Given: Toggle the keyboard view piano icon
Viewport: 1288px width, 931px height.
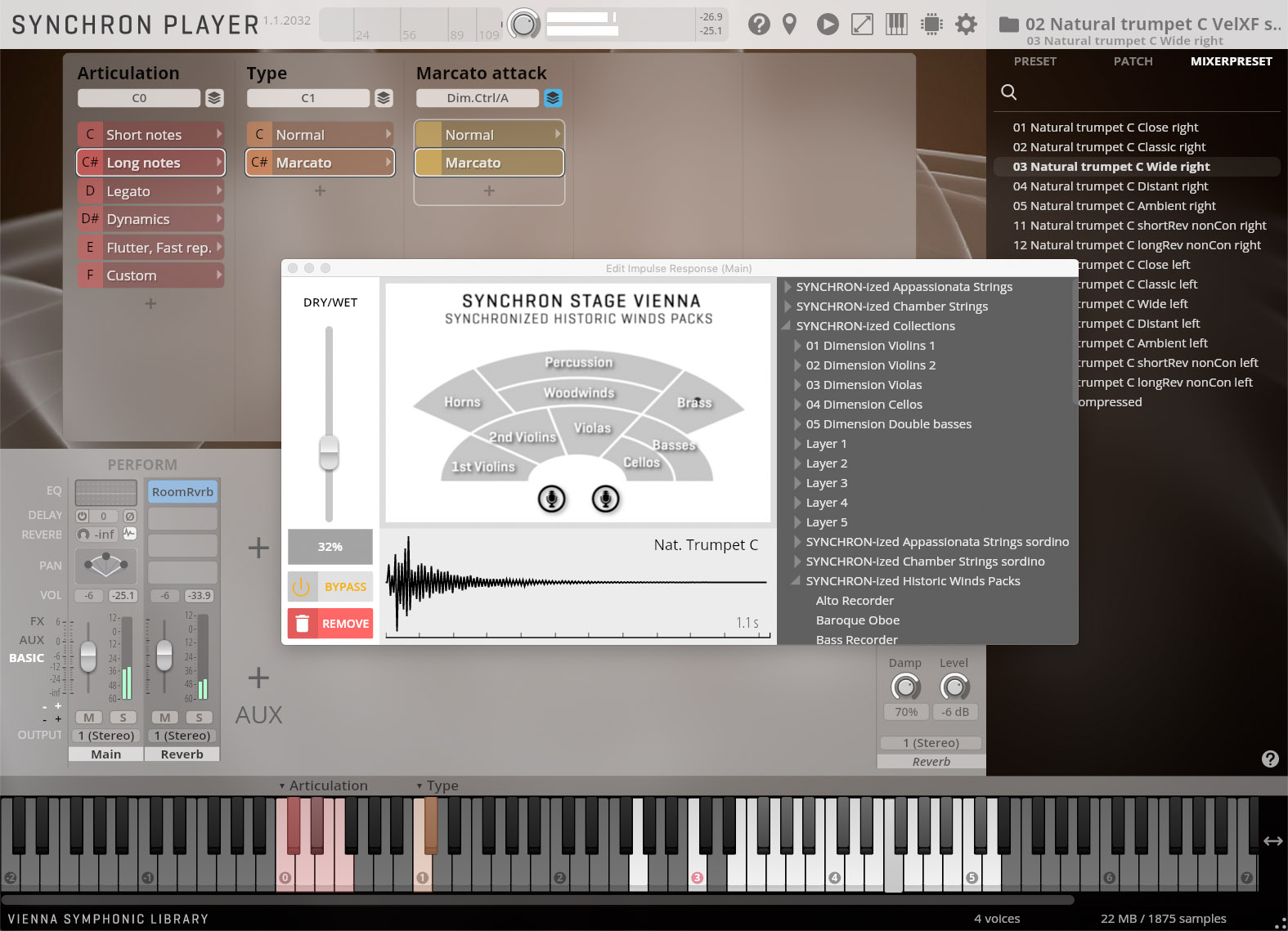Looking at the screenshot, I should [896, 25].
